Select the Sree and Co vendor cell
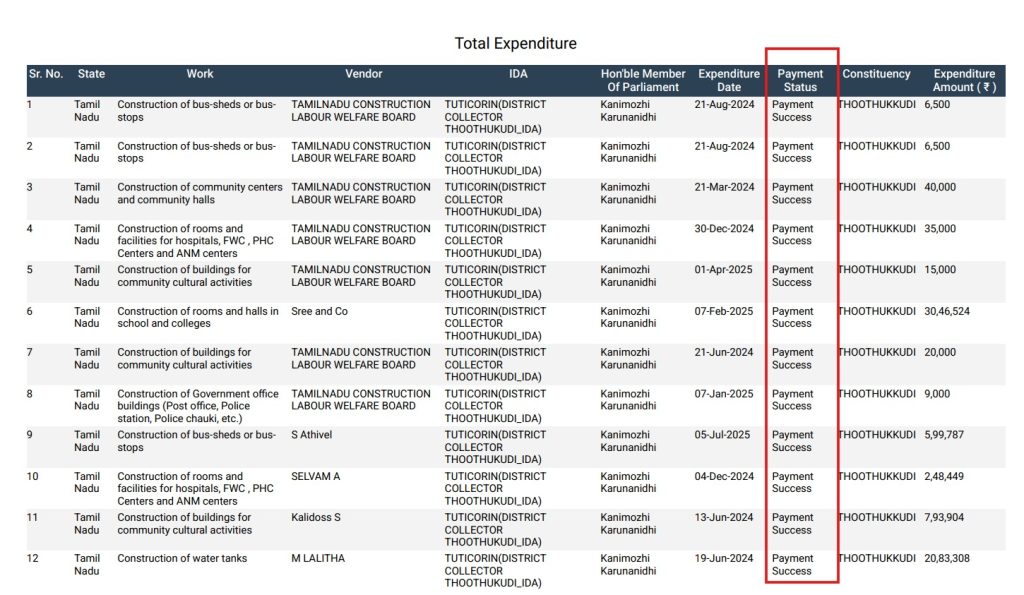1024x595 pixels. coord(319,312)
